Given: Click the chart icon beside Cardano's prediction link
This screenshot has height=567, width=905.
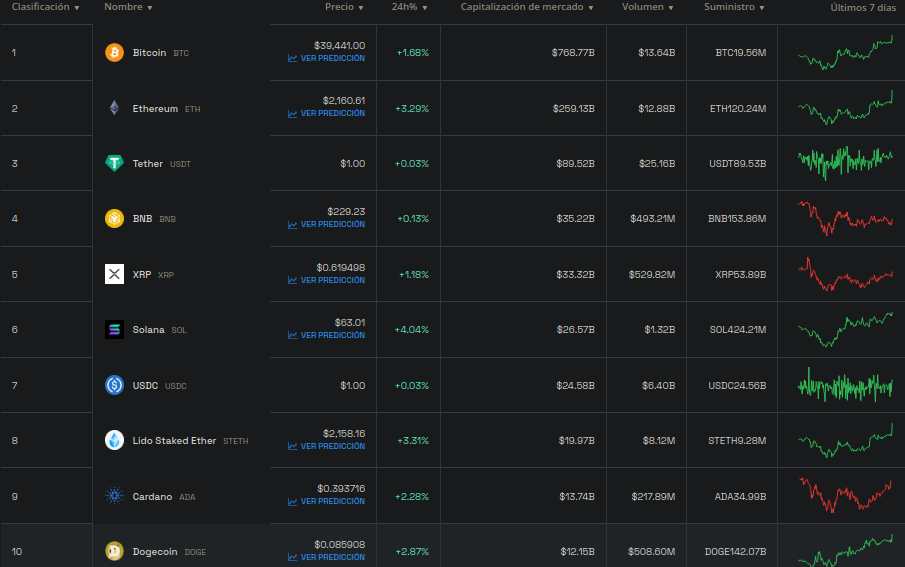Looking at the screenshot, I should 293,502.
